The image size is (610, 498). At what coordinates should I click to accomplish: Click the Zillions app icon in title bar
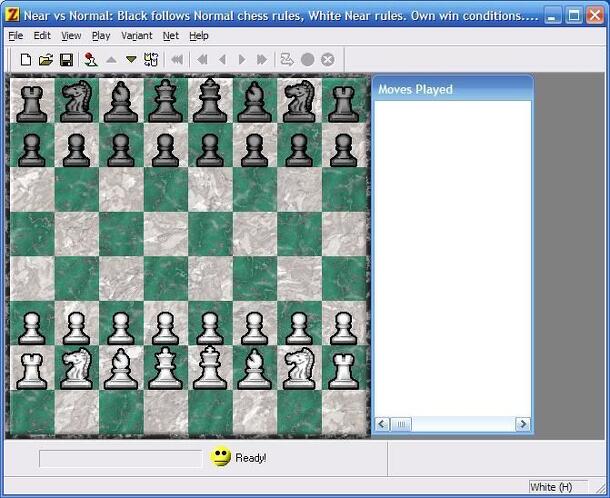(12, 15)
